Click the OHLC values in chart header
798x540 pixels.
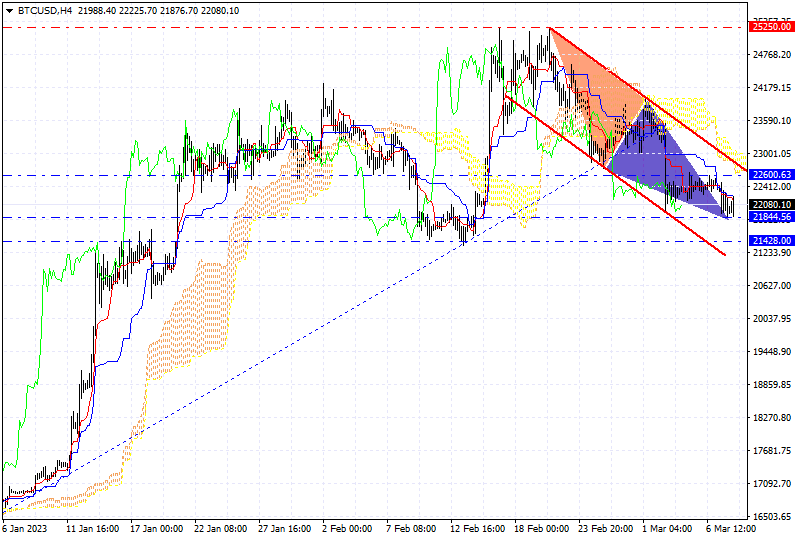159,11
